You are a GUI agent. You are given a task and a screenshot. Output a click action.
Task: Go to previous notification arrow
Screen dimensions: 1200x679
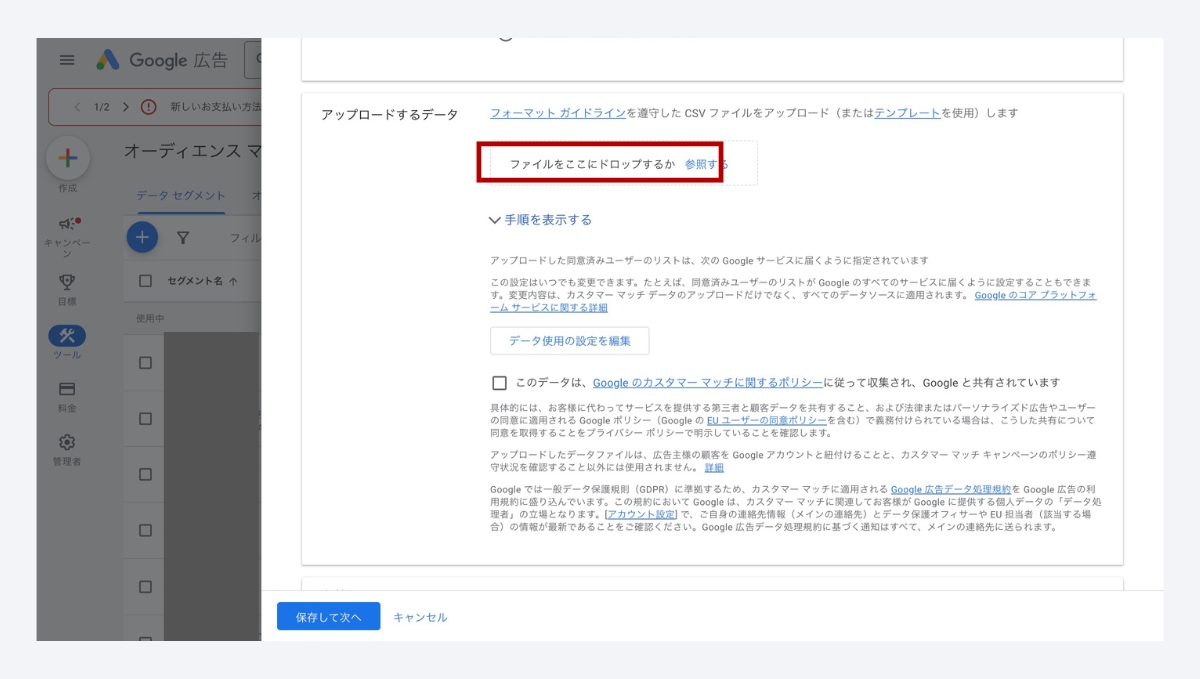(78, 107)
